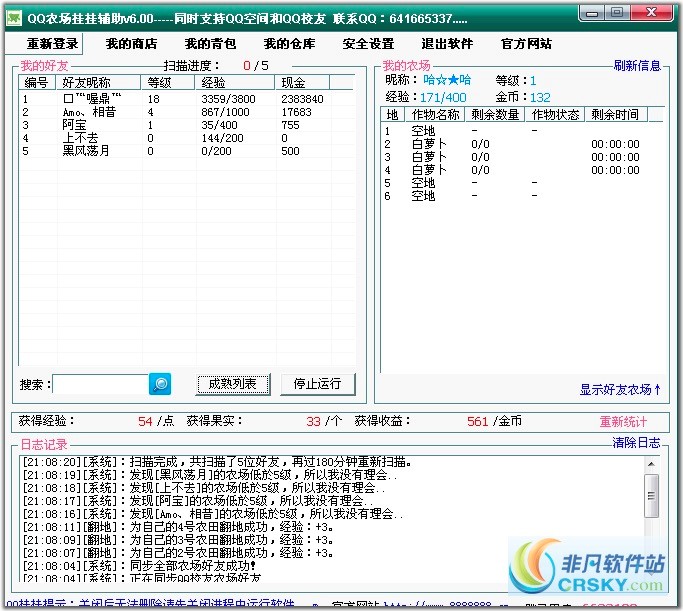The width and height of the screenshot is (683, 611).
Task: Expand 显示好友农场 link
Action: point(620,389)
